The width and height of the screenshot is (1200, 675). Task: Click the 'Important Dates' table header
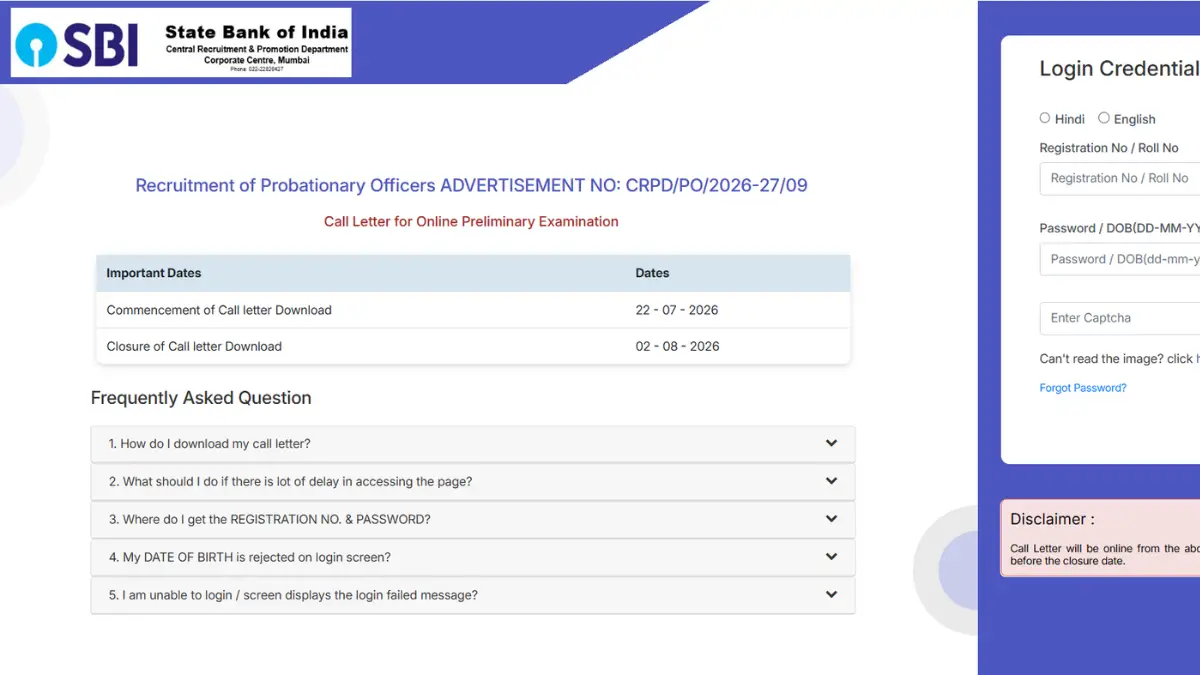coord(154,273)
